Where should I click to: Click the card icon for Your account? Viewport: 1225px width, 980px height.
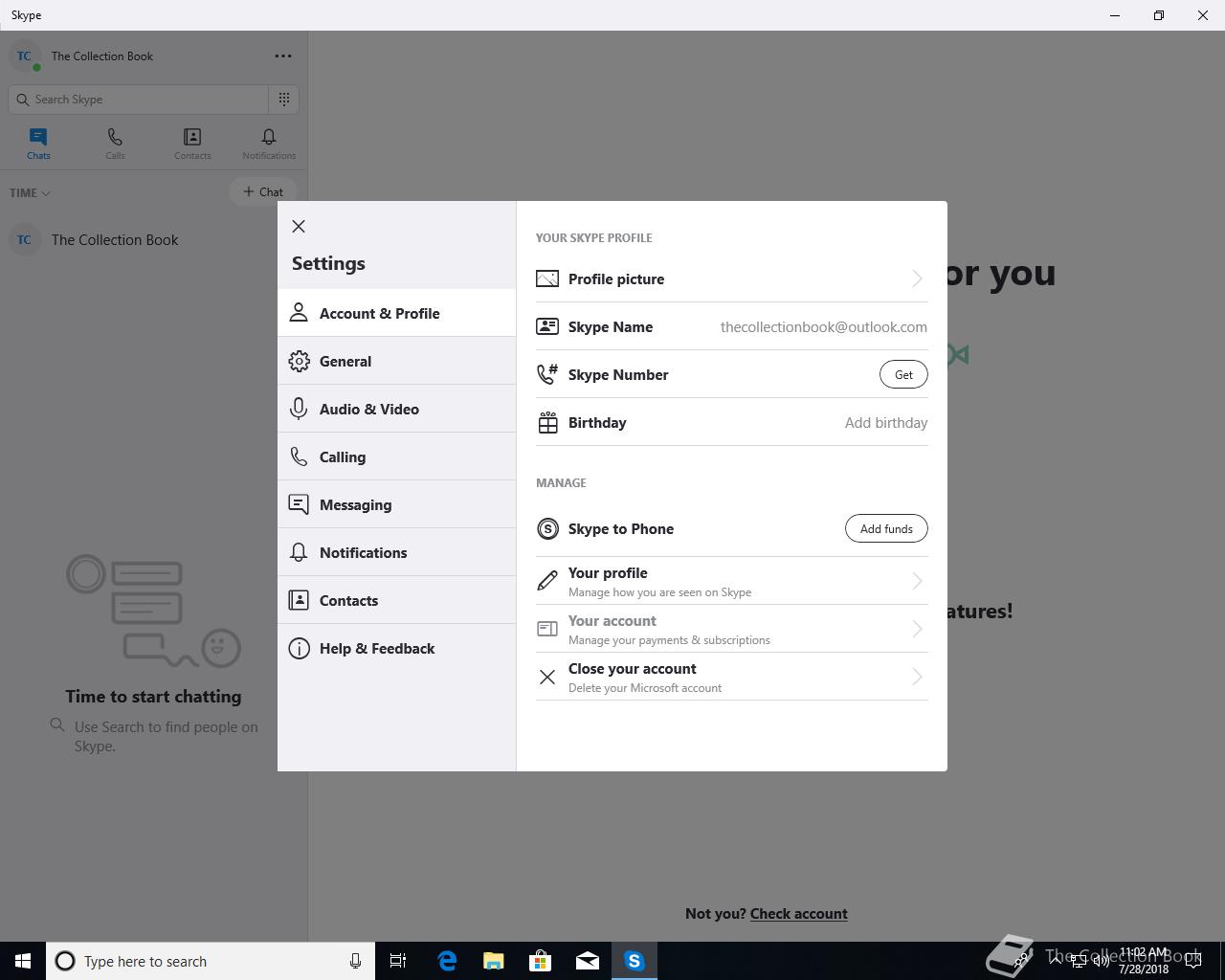[547, 629]
